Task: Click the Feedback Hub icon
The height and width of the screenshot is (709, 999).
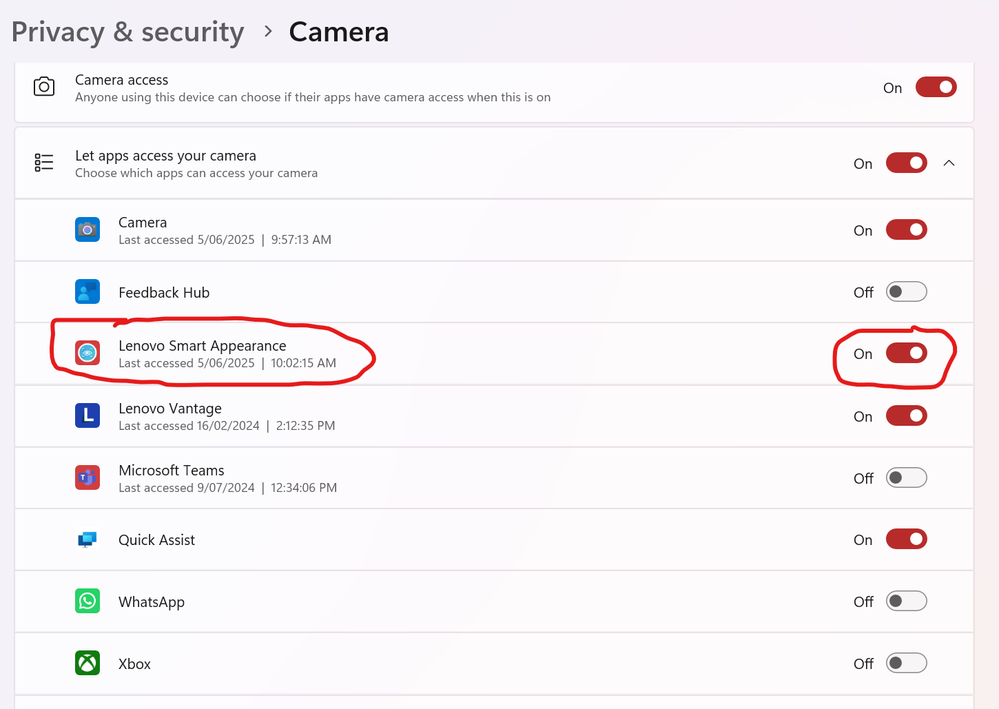Action: click(87, 292)
